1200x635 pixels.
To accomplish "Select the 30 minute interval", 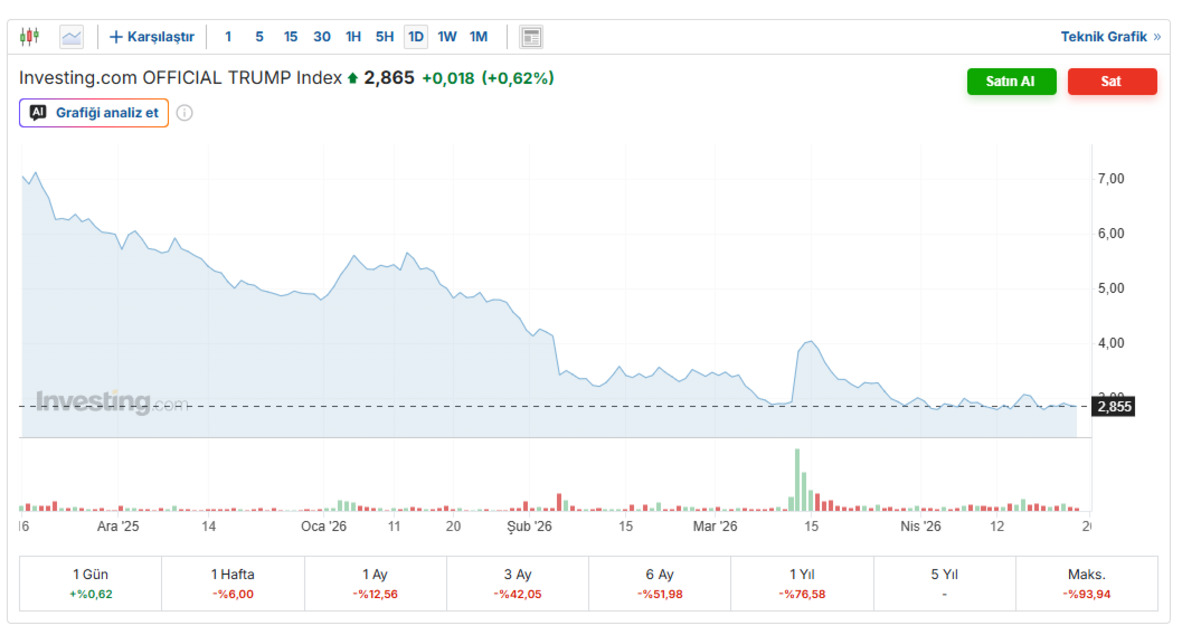I will (322, 37).
